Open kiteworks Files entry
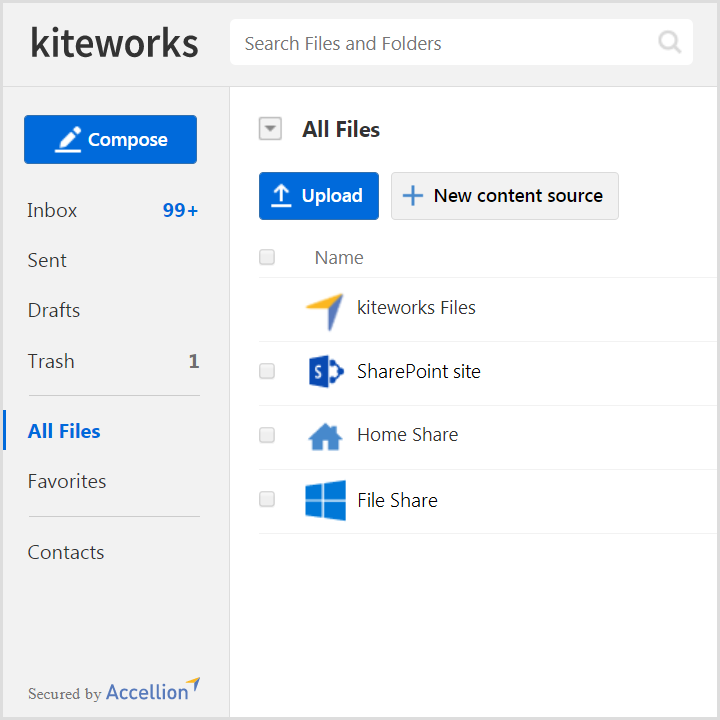 (x=416, y=308)
